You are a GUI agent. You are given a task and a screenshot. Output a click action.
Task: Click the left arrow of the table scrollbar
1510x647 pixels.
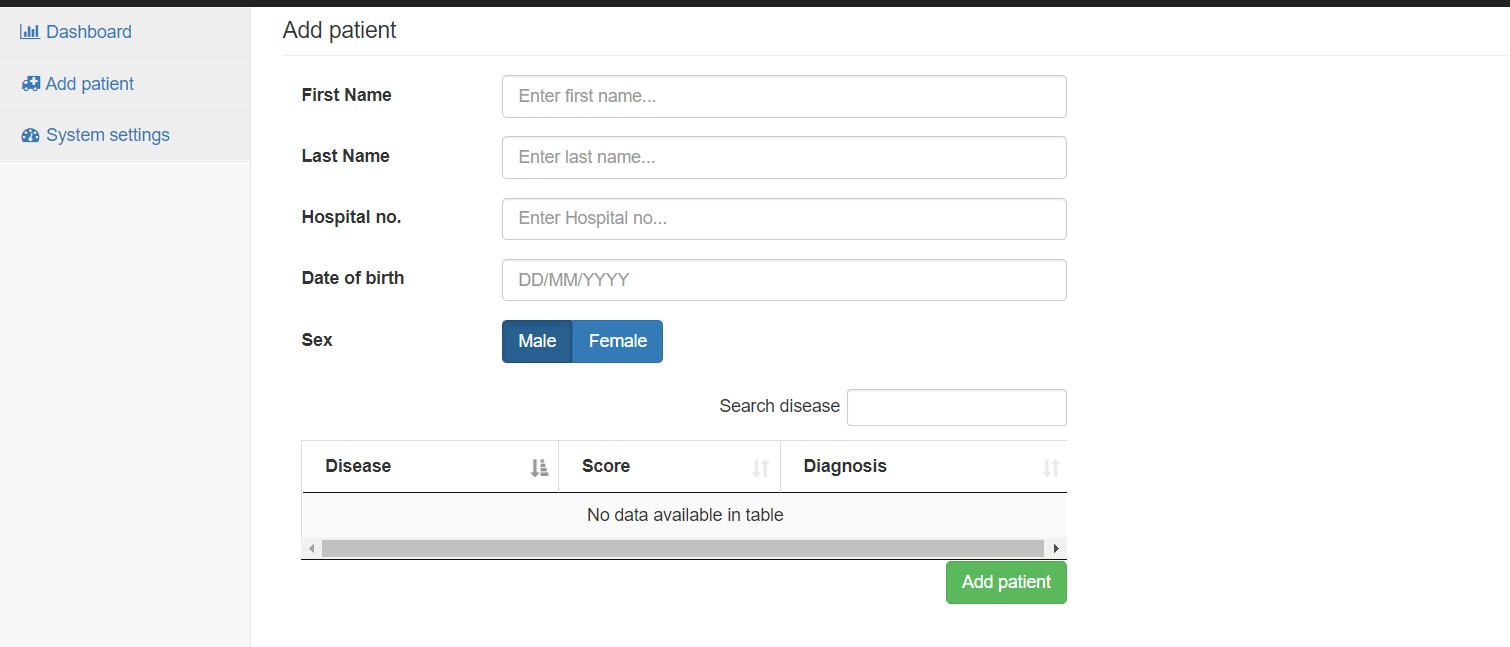click(311, 548)
